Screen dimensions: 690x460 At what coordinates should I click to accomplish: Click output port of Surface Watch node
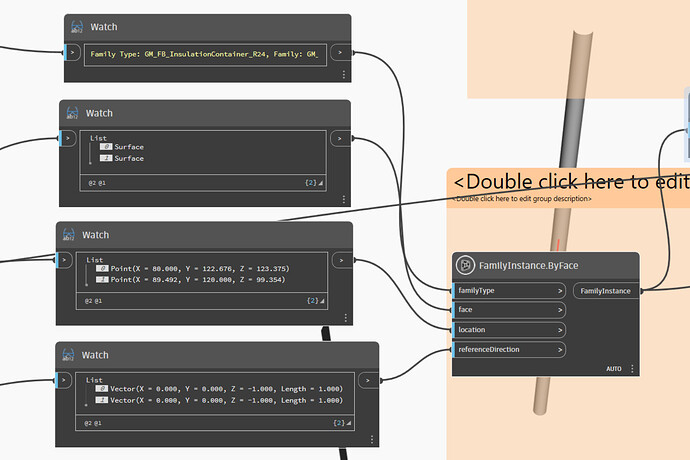(341, 139)
